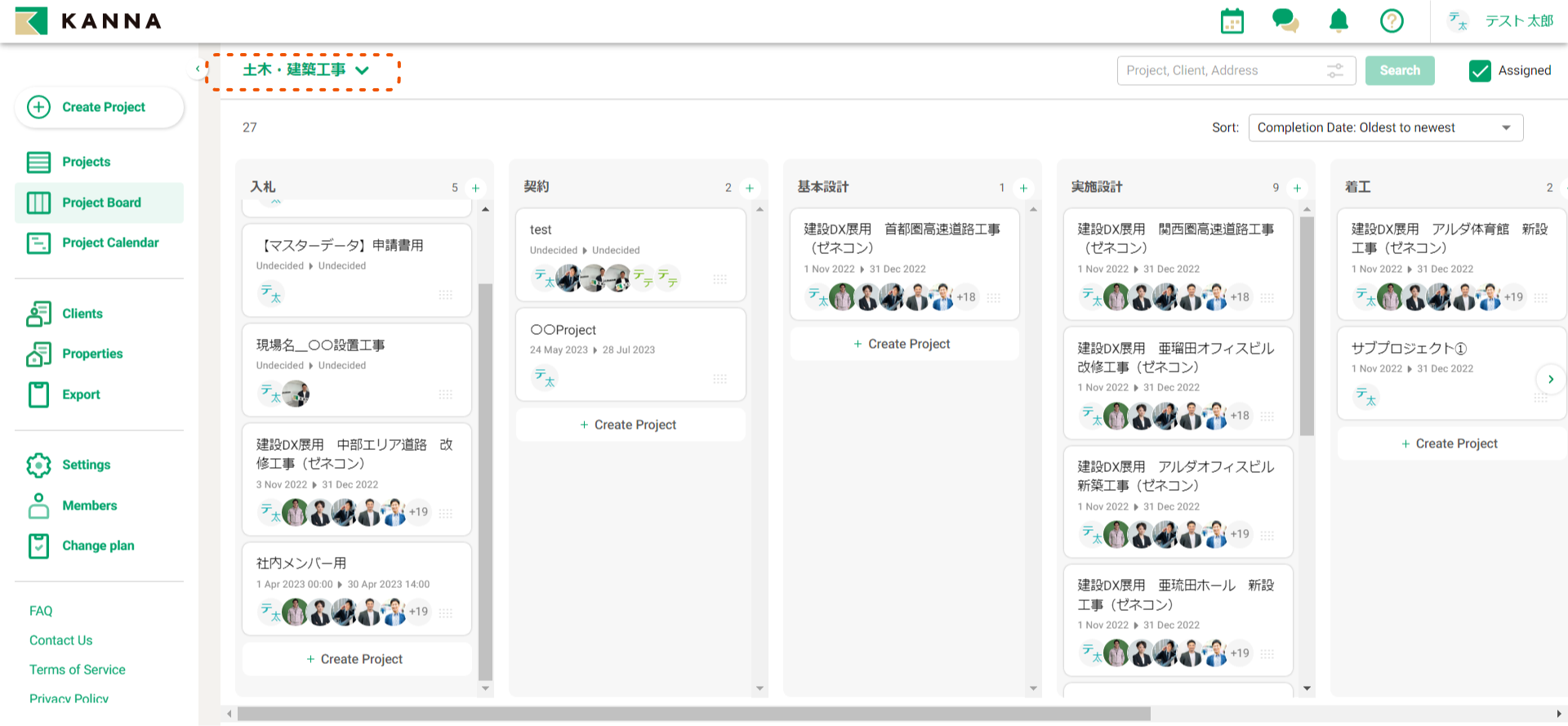Add project with plus in 実施設計 column

pyautogui.click(x=1297, y=188)
